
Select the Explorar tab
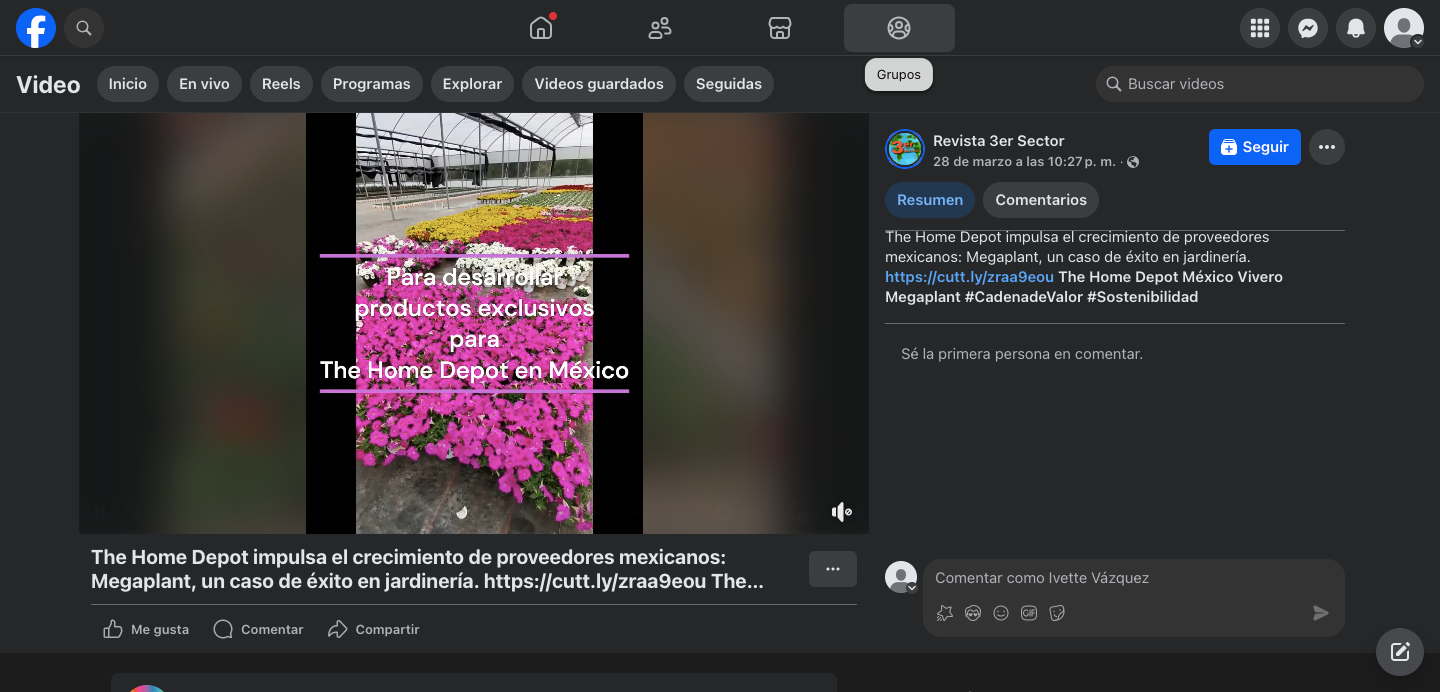point(472,84)
